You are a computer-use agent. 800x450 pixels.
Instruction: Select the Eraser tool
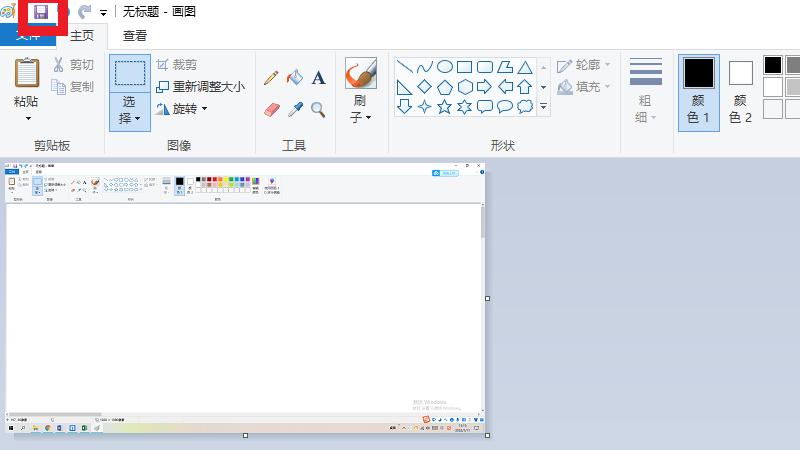[x=271, y=109]
